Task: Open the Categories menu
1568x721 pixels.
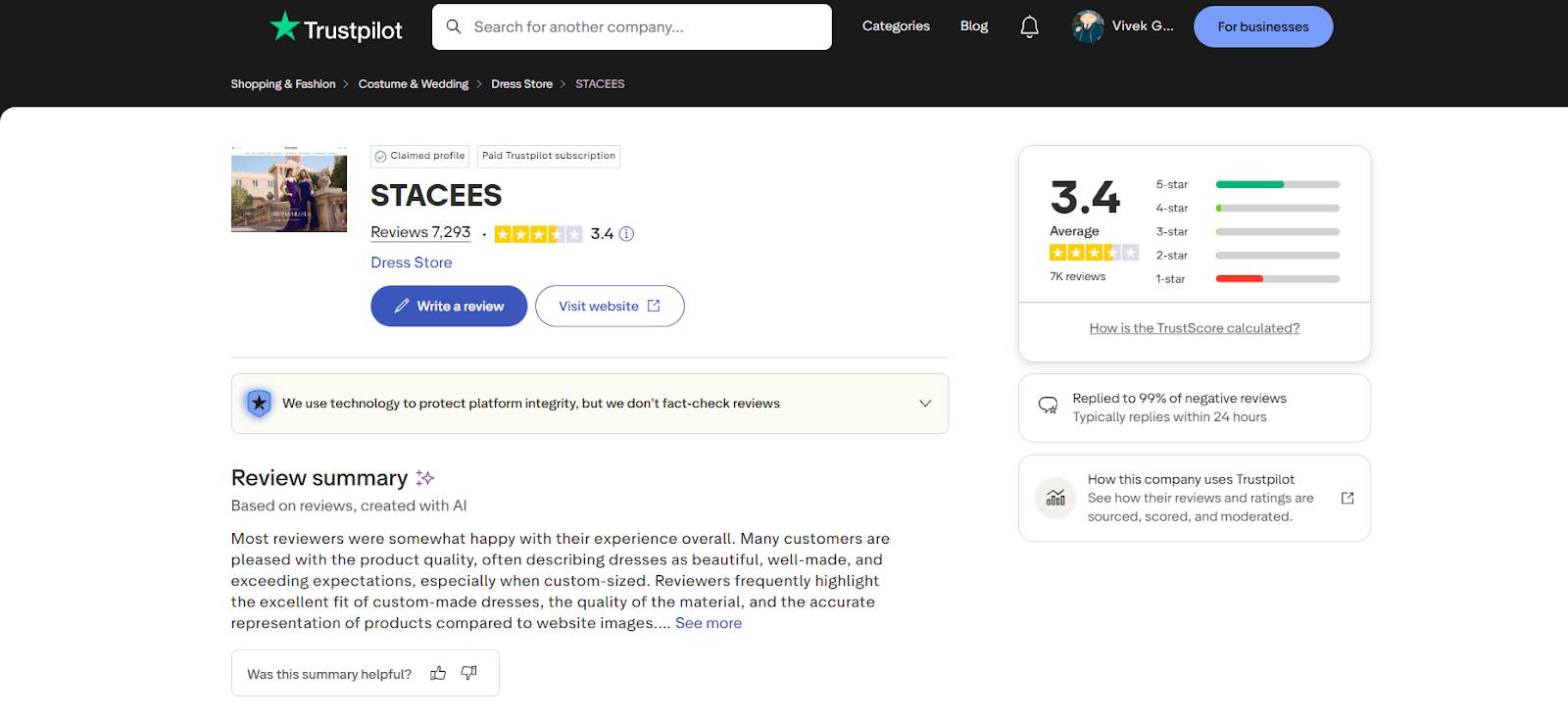Action: click(896, 26)
